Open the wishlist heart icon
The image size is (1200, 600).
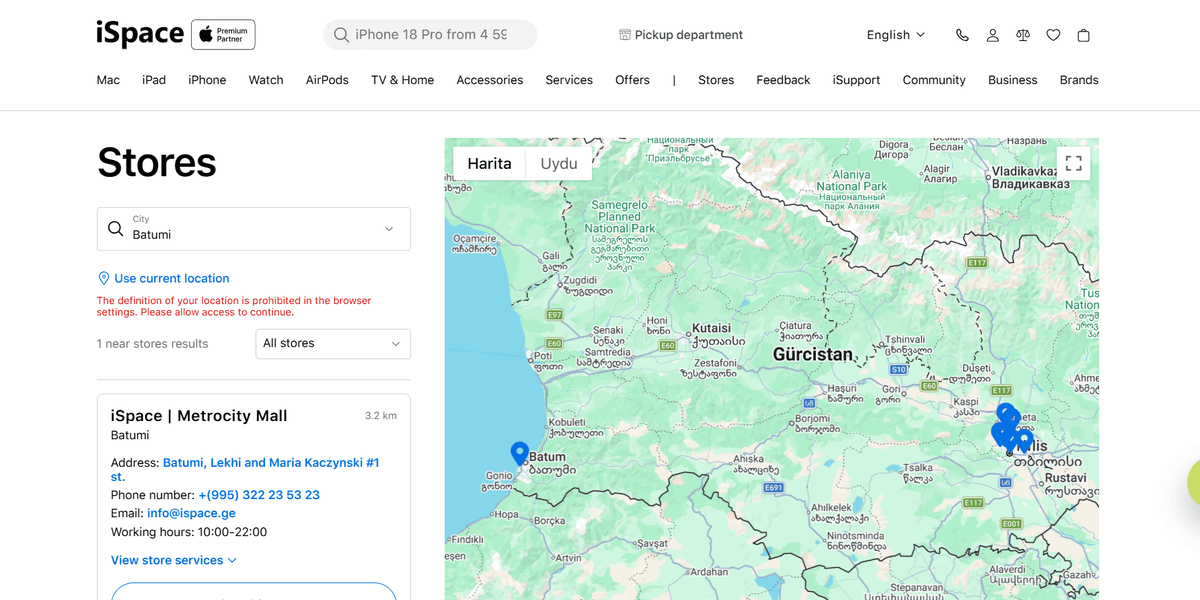coord(1053,35)
